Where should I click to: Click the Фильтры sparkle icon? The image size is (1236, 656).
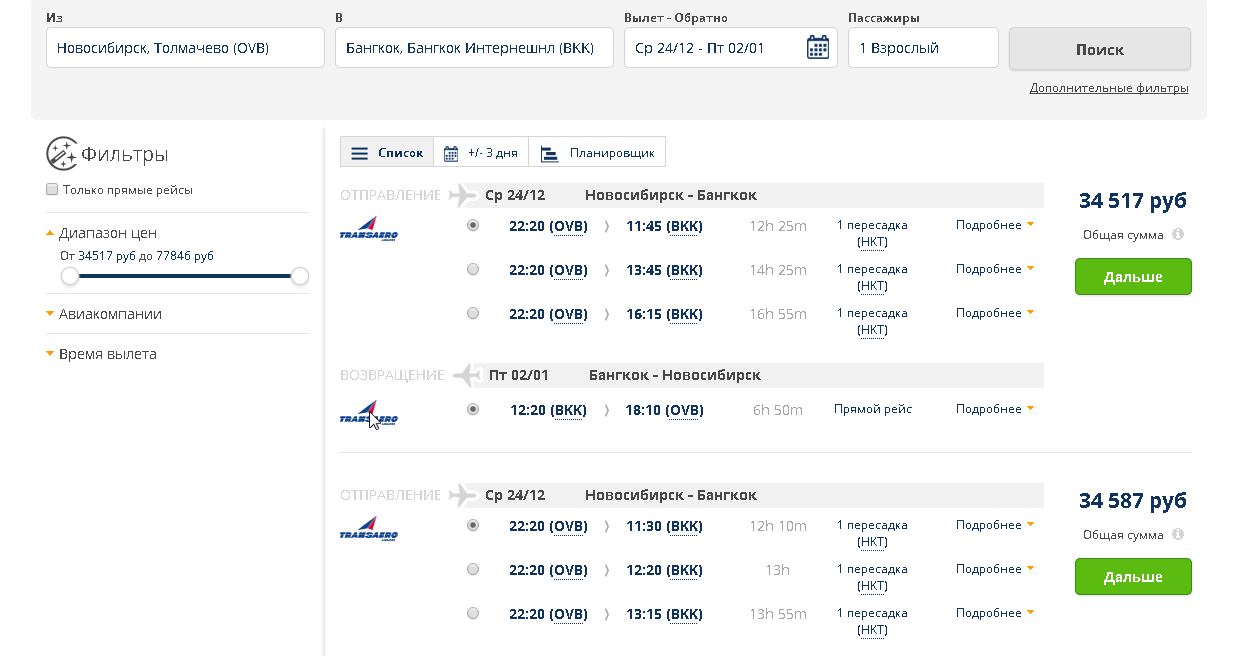coord(62,154)
